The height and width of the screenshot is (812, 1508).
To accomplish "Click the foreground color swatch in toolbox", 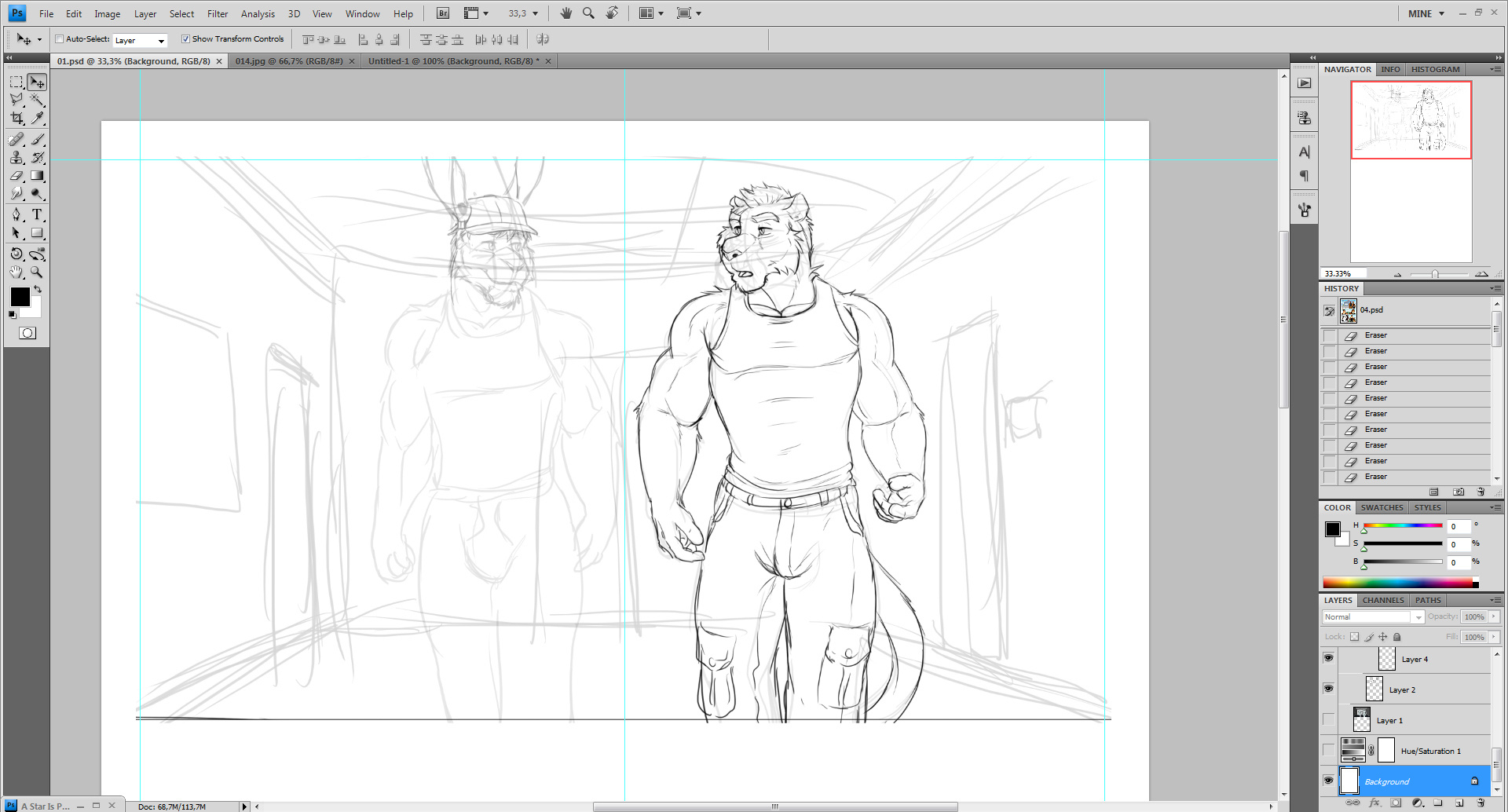I will (x=20, y=296).
